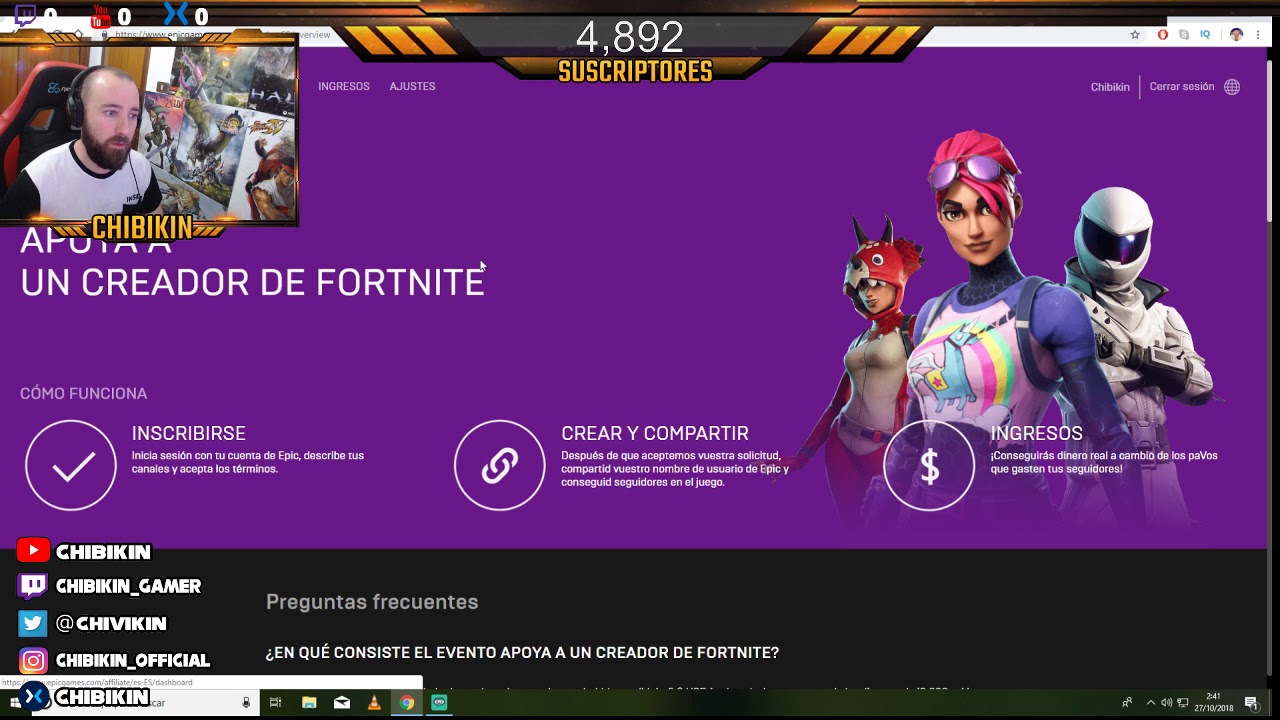Image resolution: width=1280 pixels, height=720 pixels.
Task: Open the AJUSTES menu item
Action: (x=412, y=86)
